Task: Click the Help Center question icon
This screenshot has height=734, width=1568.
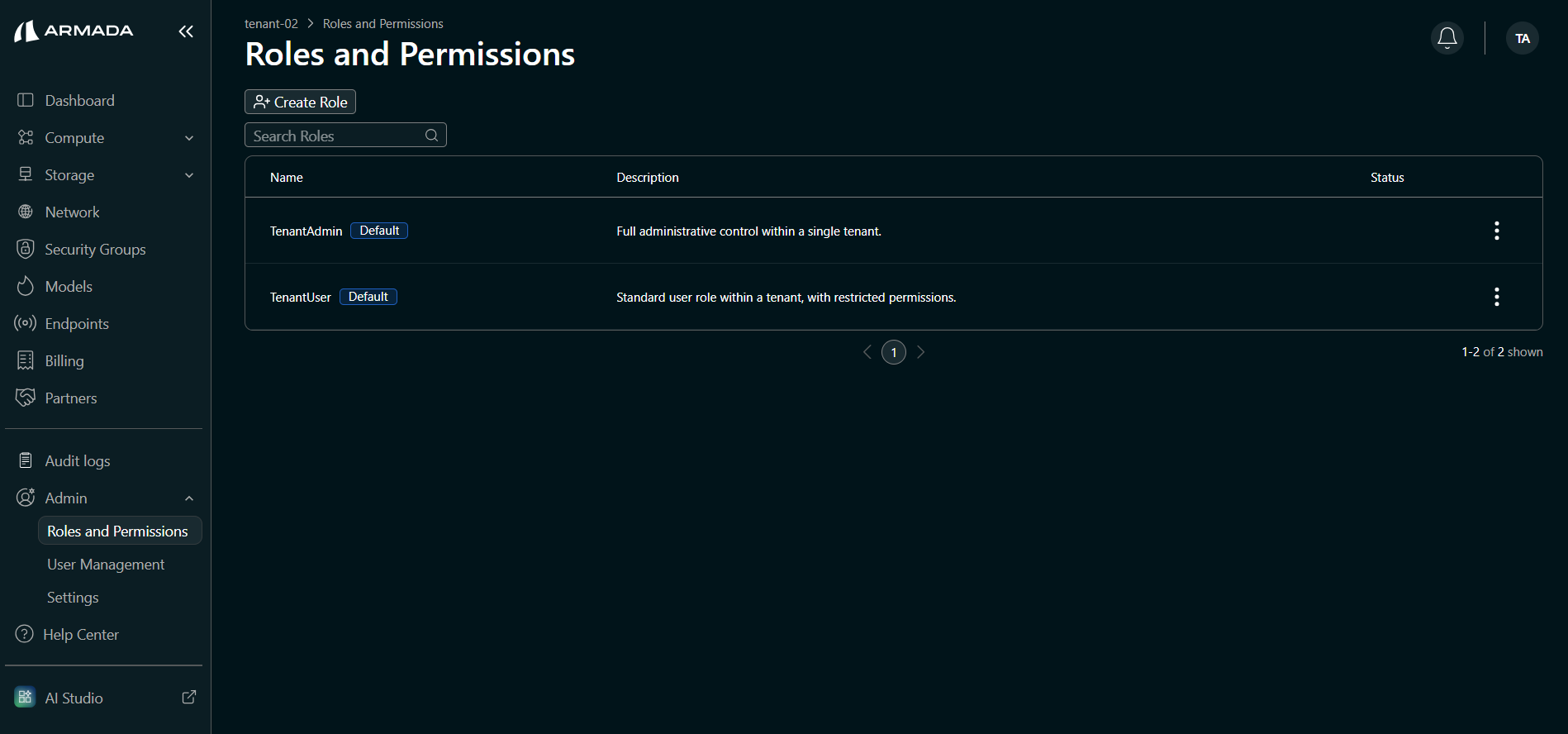Action: tap(25, 634)
